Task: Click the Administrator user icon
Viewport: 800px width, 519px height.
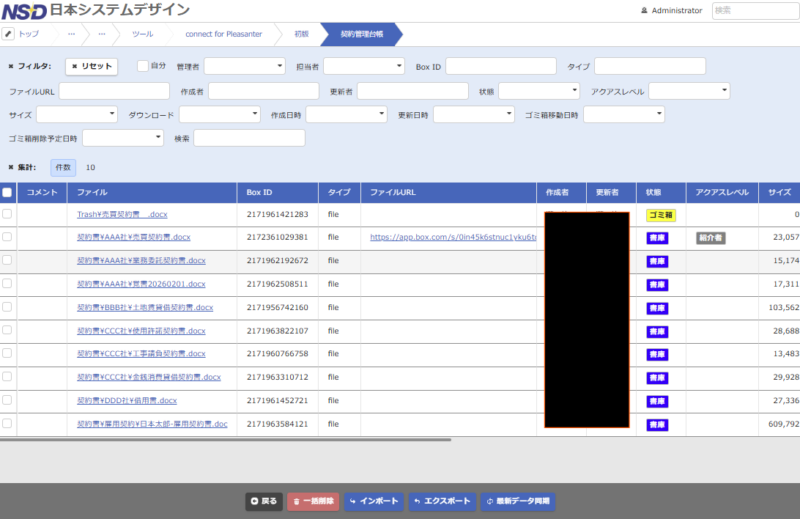Action: (x=643, y=10)
